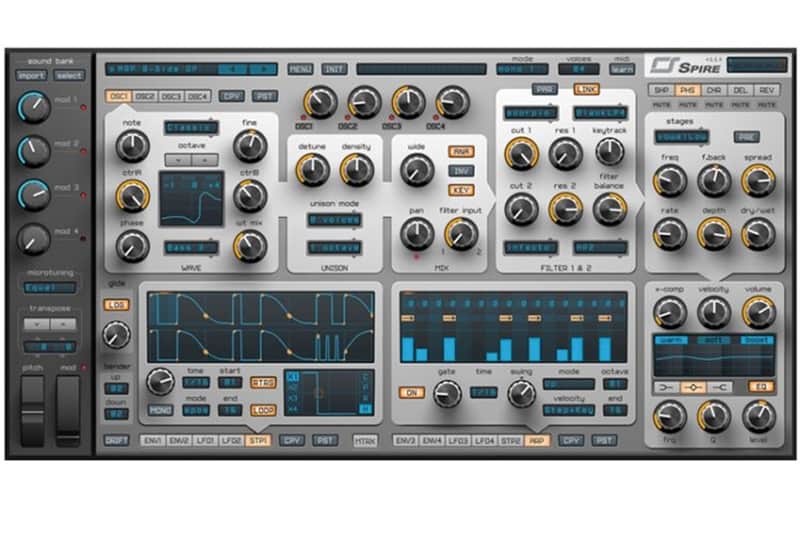Click the sound bank import button

click(x=31, y=75)
